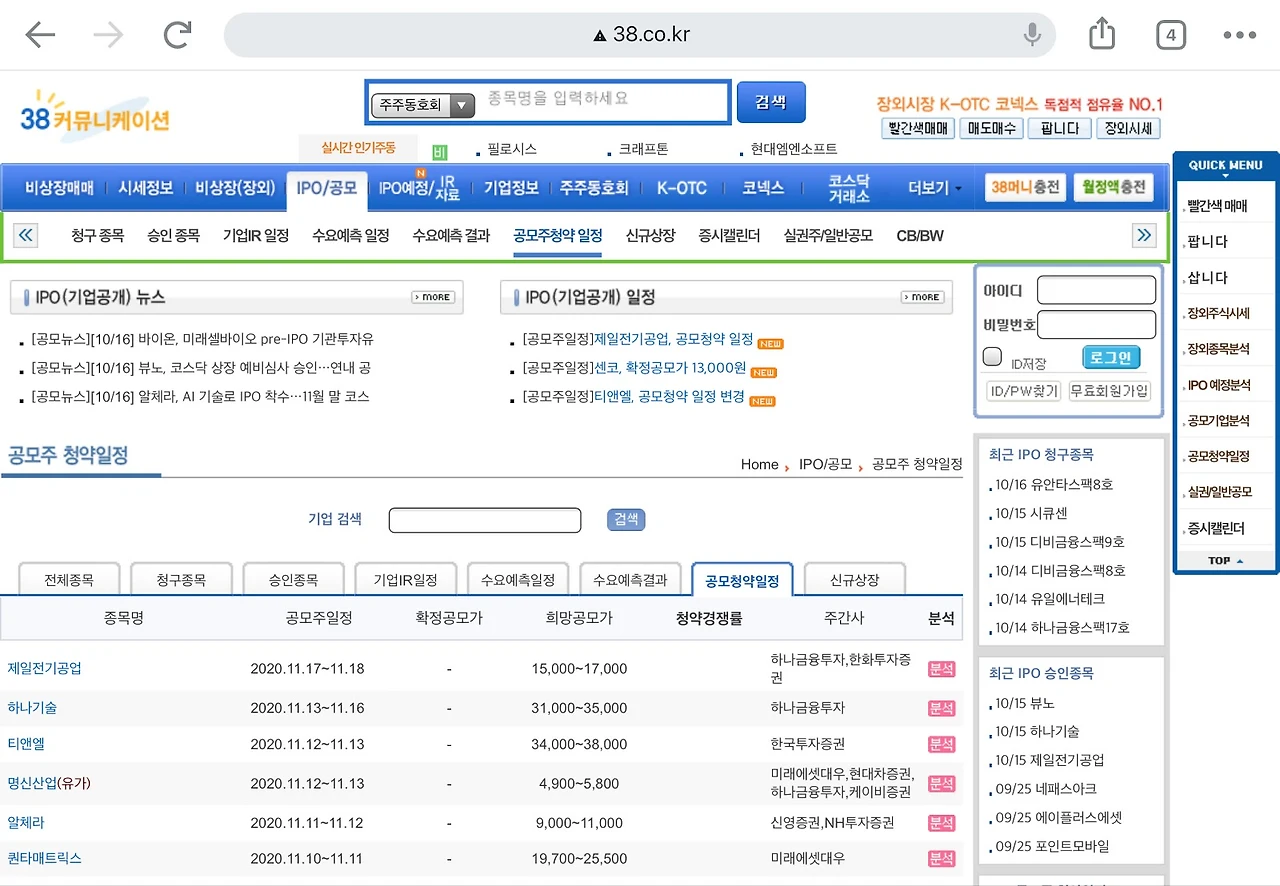This screenshot has width=1280, height=886.
Task: Open quick menu 장외주식시세 link
Action: point(1218,313)
